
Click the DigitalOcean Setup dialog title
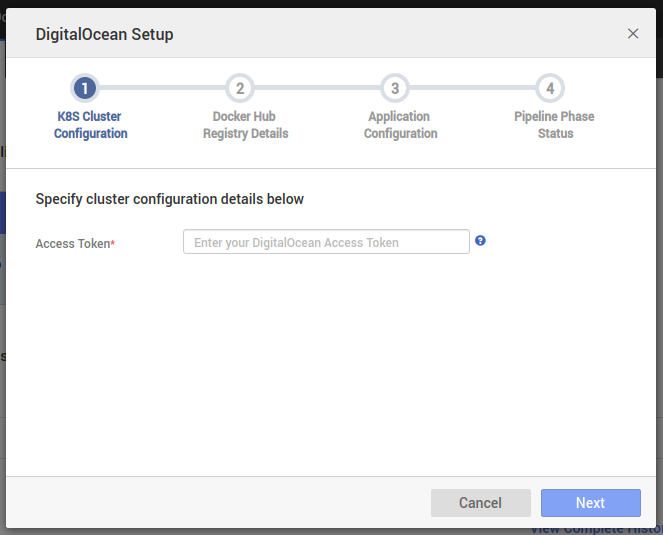click(104, 34)
